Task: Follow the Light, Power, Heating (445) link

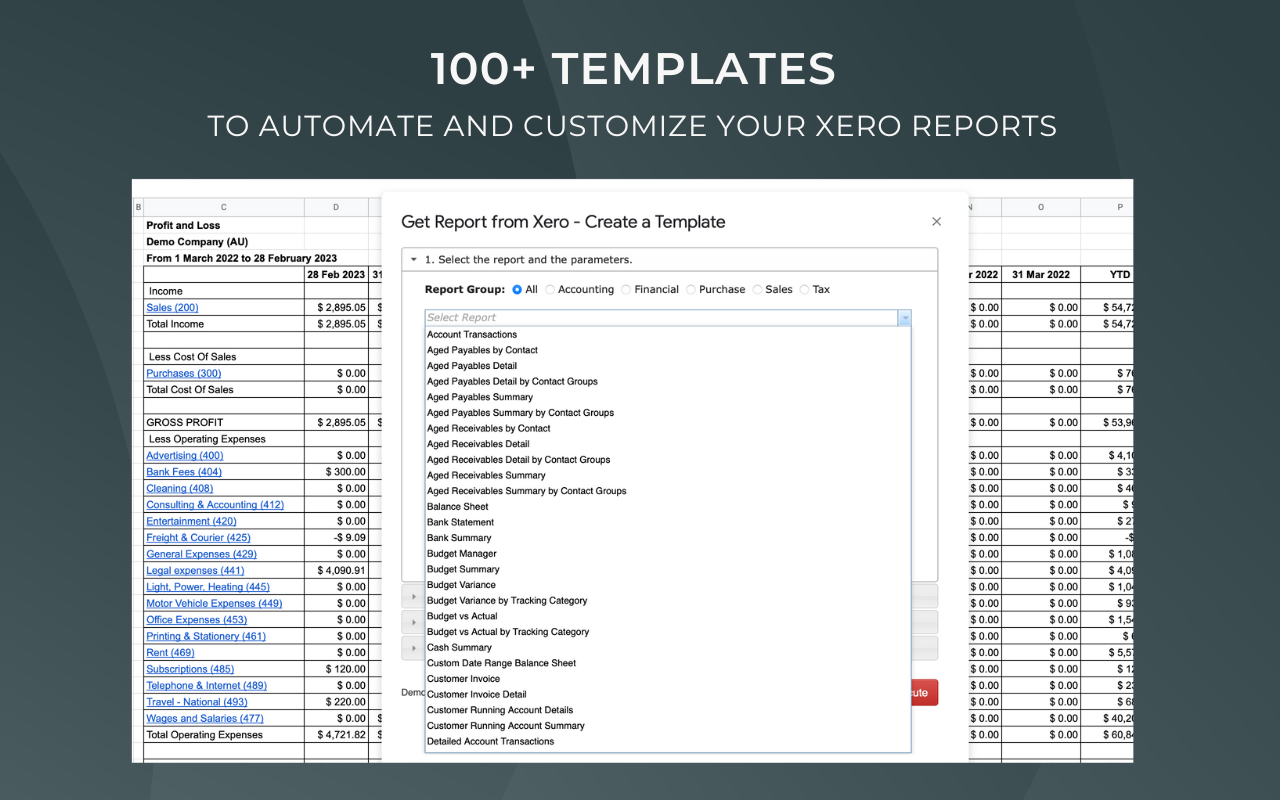Action: click(208, 587)
